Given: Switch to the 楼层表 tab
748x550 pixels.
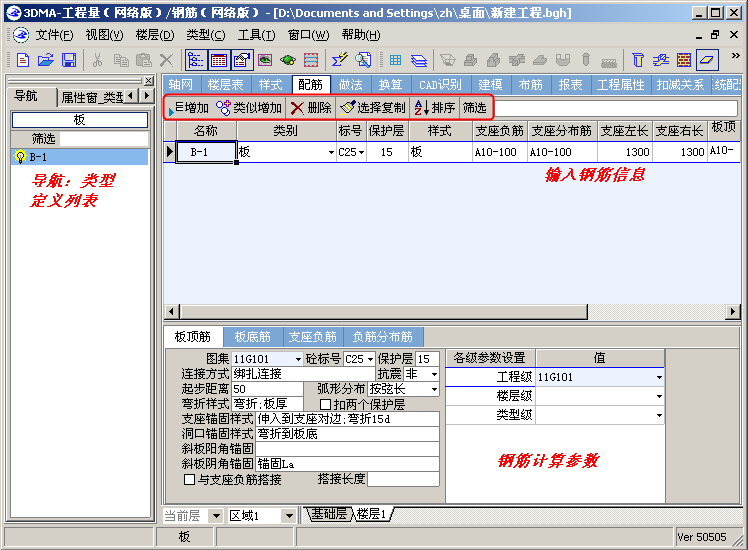Looking at the screenshot, I should [x=225, y=85].
